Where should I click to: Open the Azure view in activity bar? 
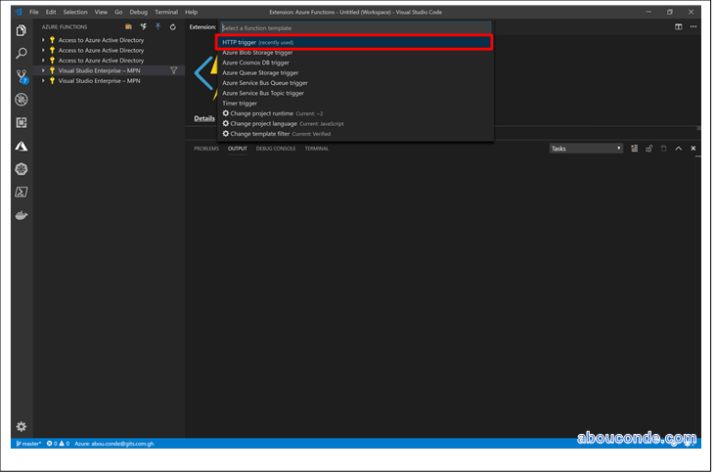click(x=21, y=146)
